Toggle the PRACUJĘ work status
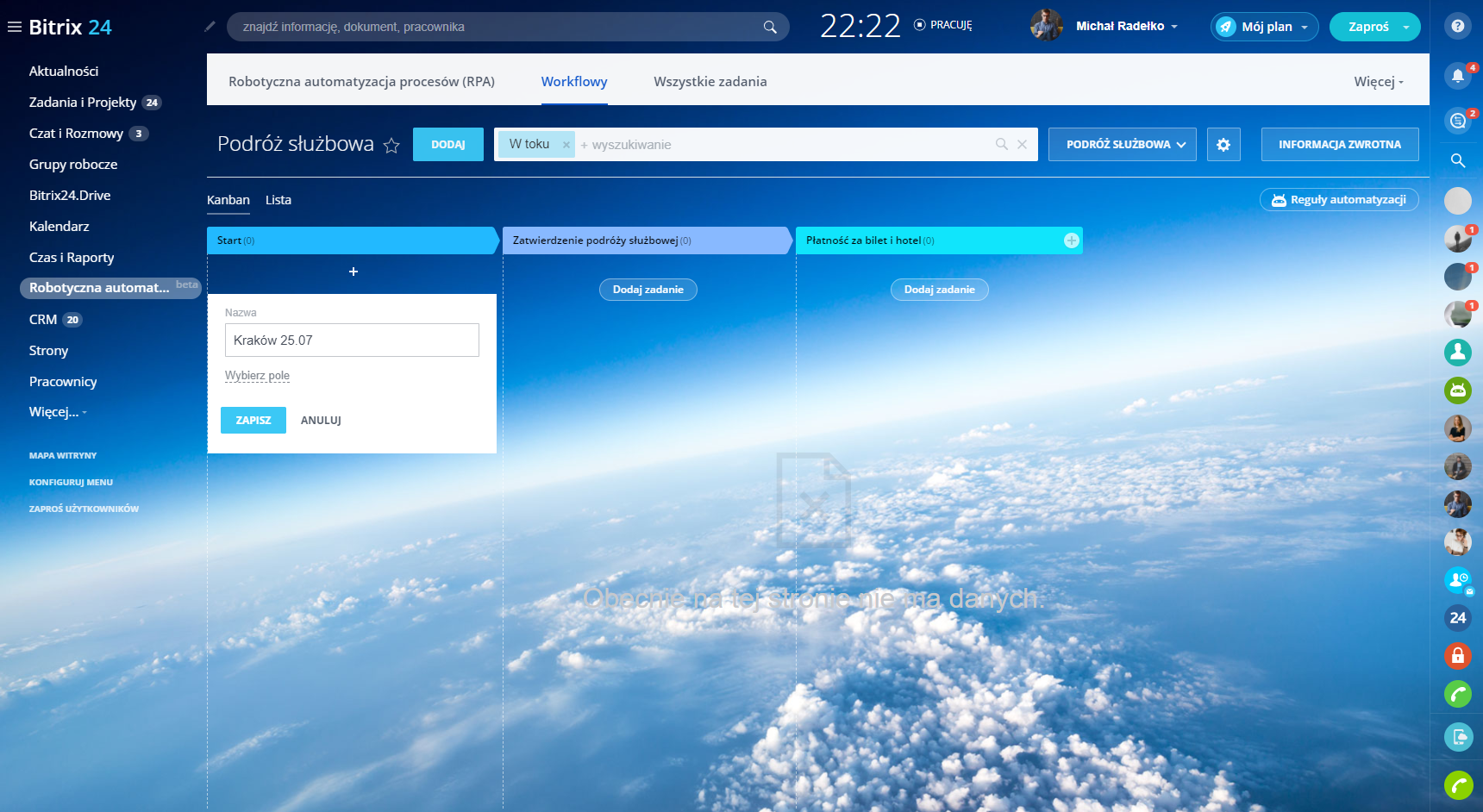The height and width of the screenshot is (812, 1483). tap(942, 25)
